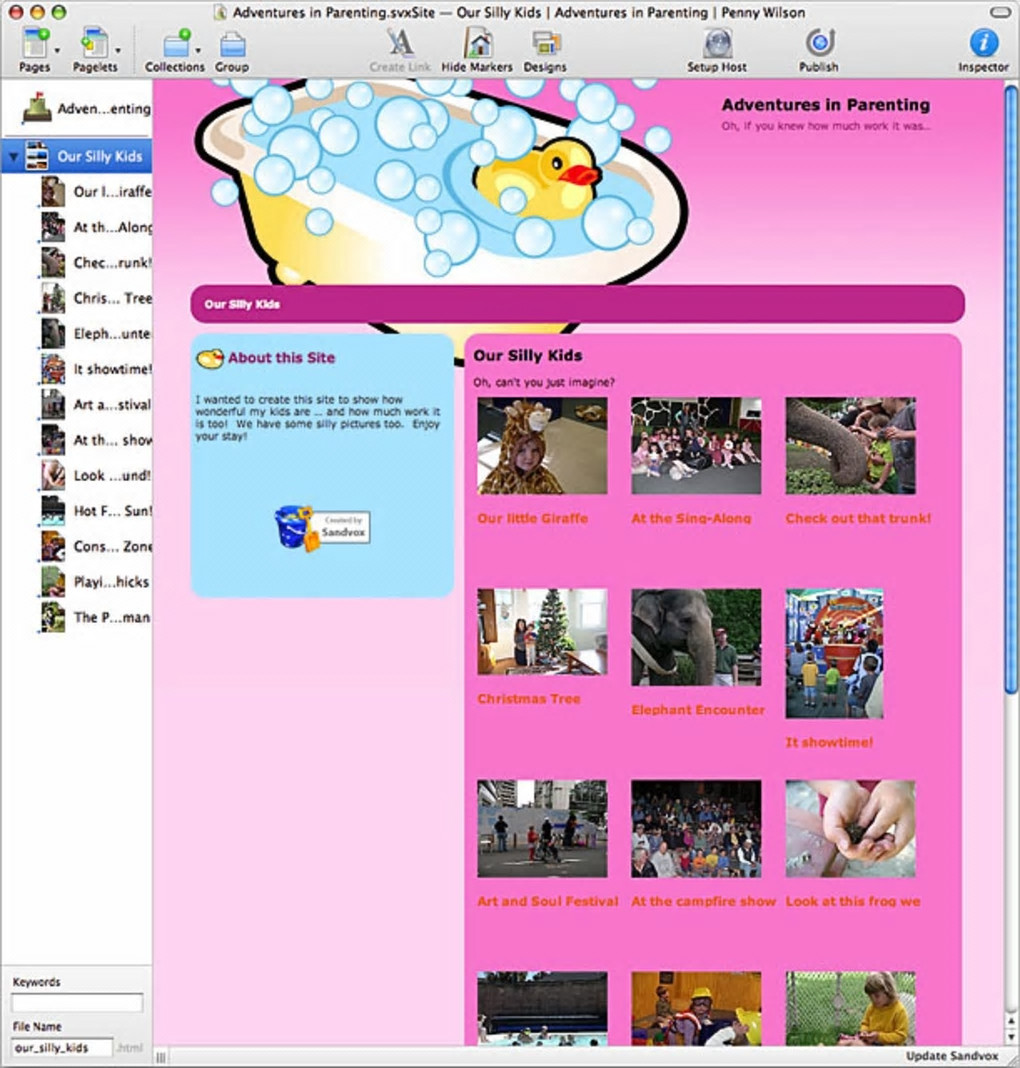Select the Chris... Tree page in sidebar
1020x1068 pixels.
click(95, 298)
